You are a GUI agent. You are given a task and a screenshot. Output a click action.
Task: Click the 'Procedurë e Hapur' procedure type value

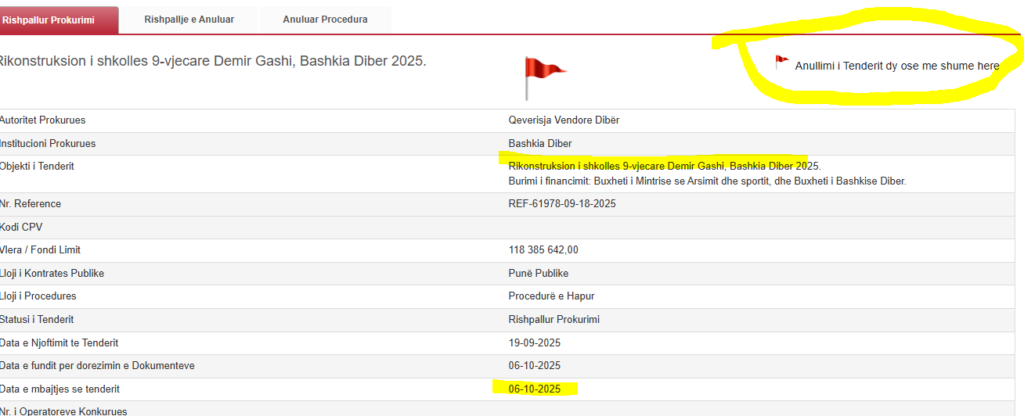[551, 296]
